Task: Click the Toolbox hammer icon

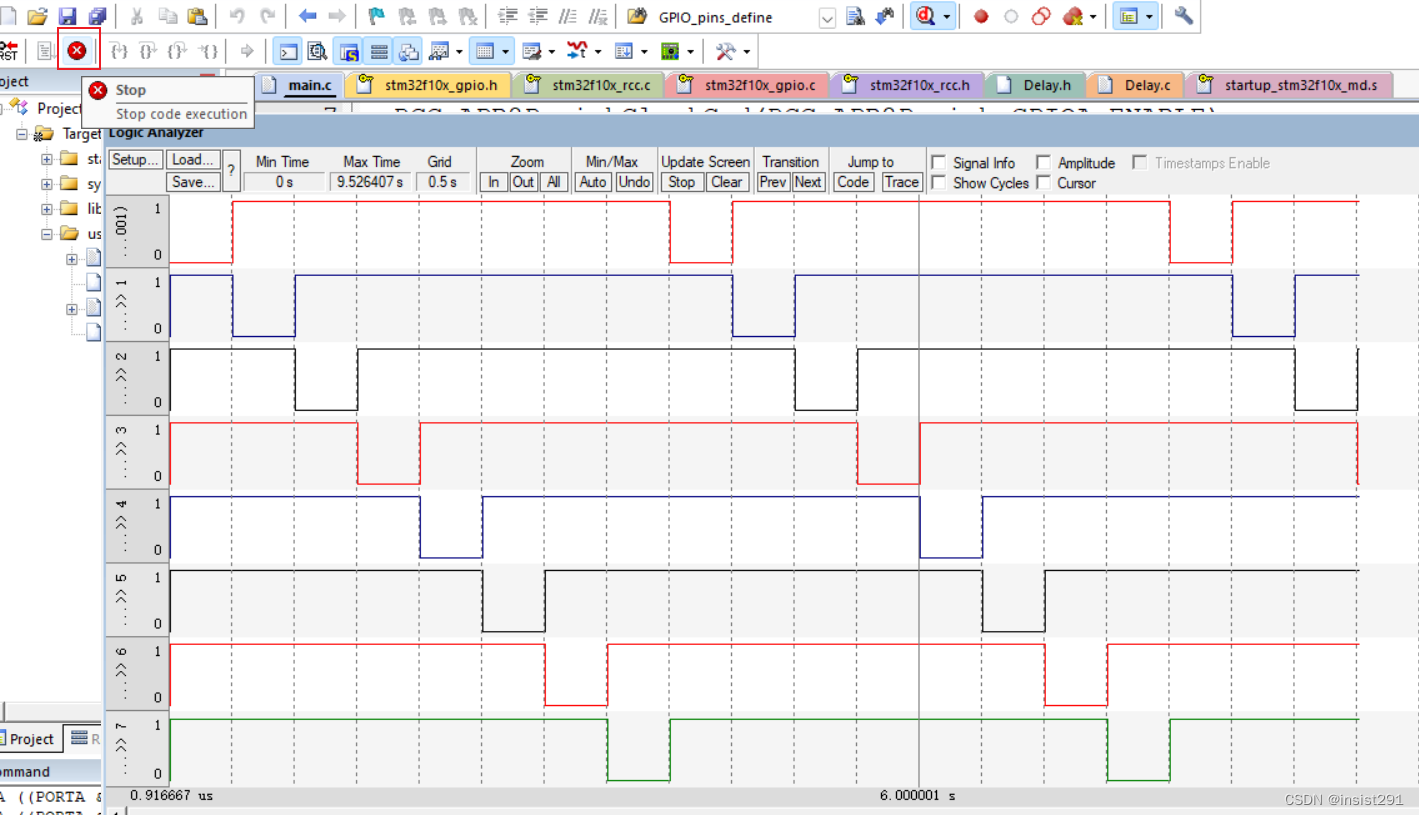Action: 726,50
